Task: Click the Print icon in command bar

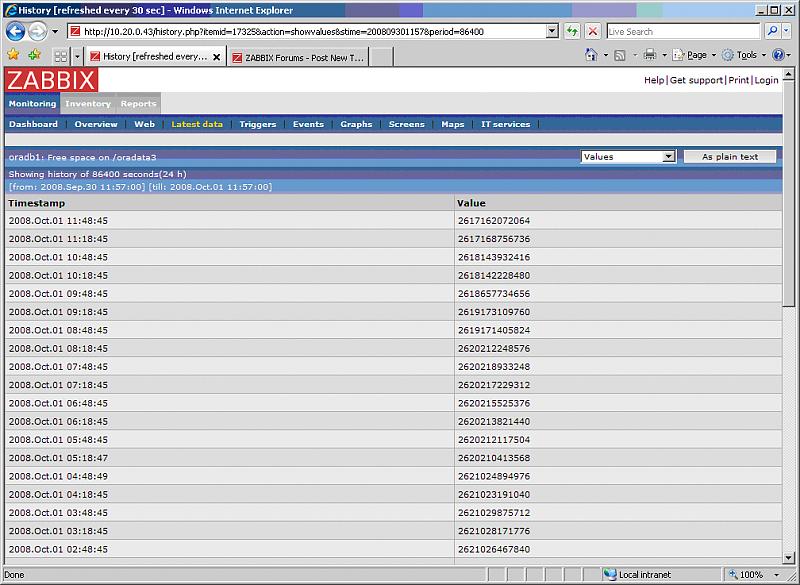Action: [649, 55]
